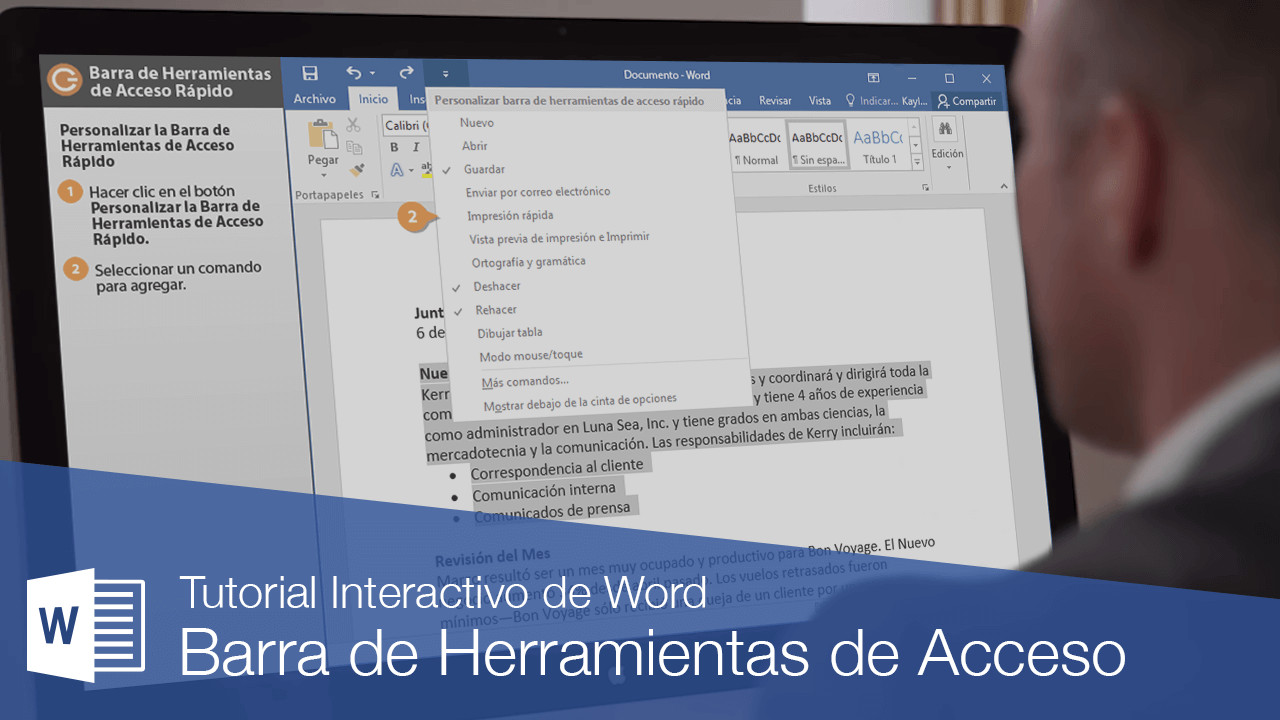
Task: Click the Cut scissors icon
Action: pos(353,125)
